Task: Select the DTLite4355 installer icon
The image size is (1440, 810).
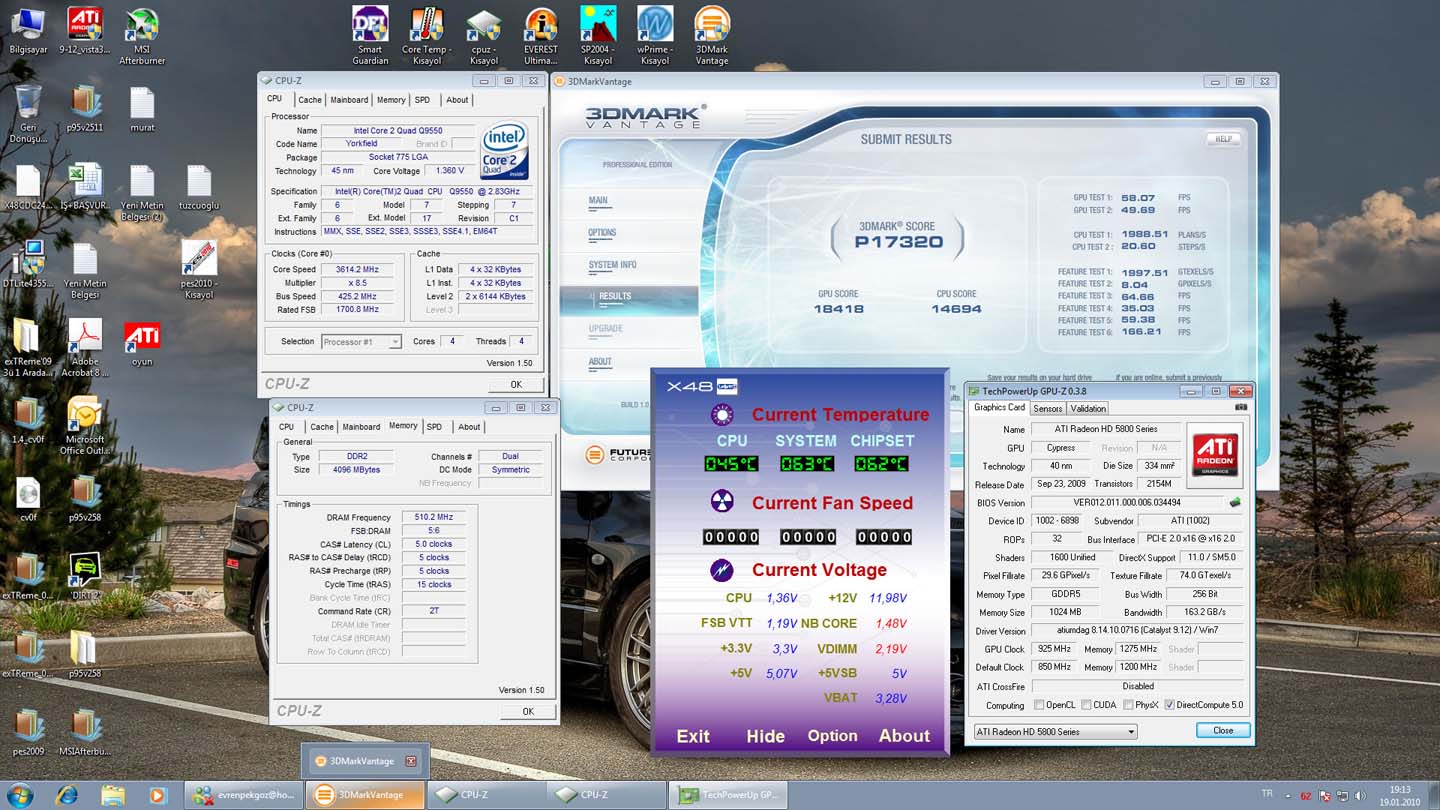Action: pyautogui.click(x=28, y=265)
